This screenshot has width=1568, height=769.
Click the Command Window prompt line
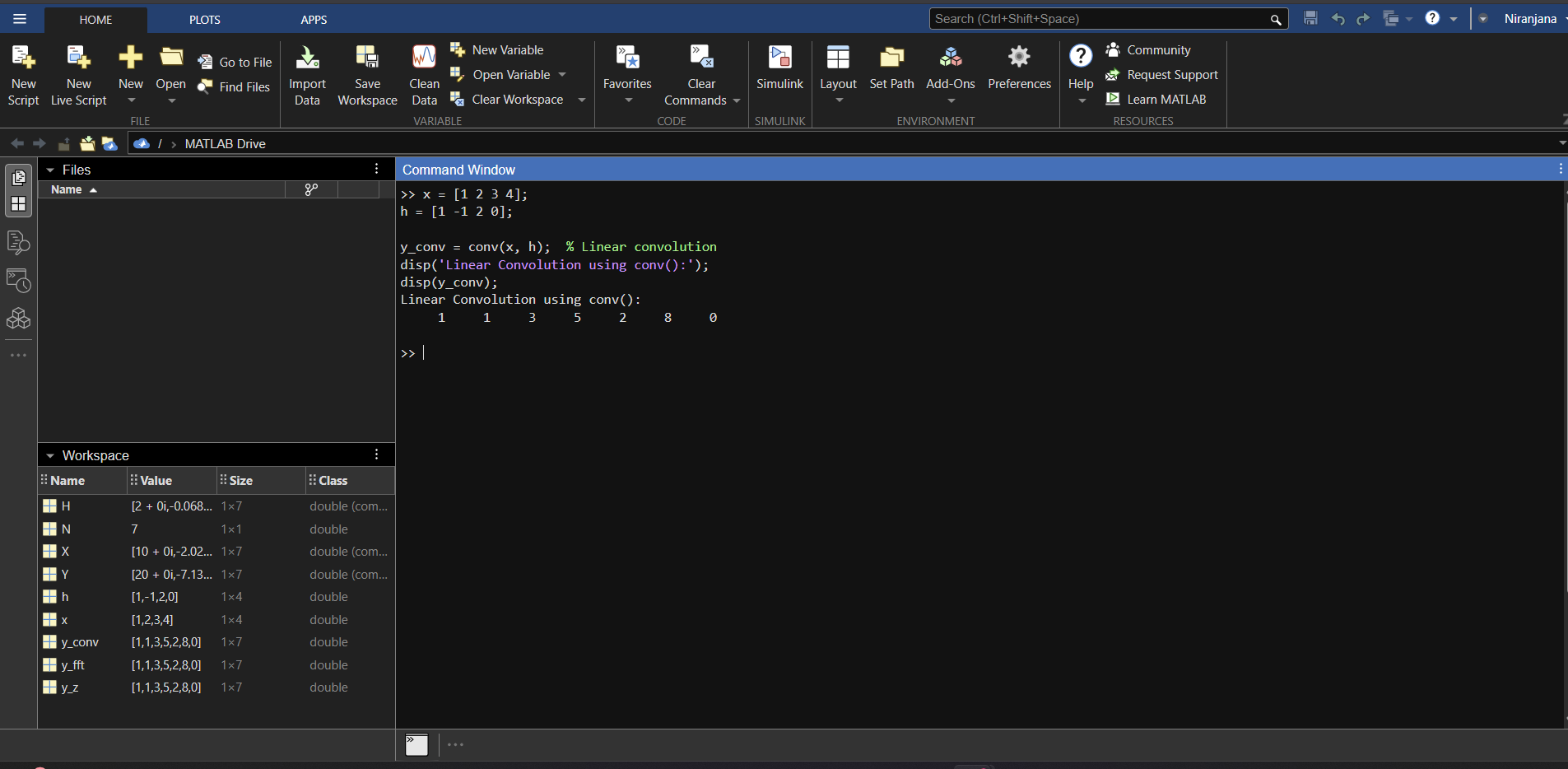(x=979, y=353)
